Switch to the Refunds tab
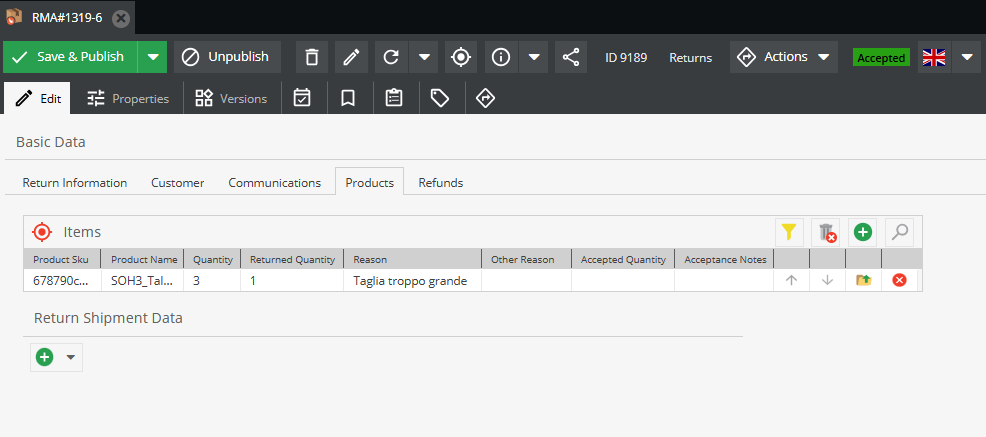 click(x=440, y=183)
